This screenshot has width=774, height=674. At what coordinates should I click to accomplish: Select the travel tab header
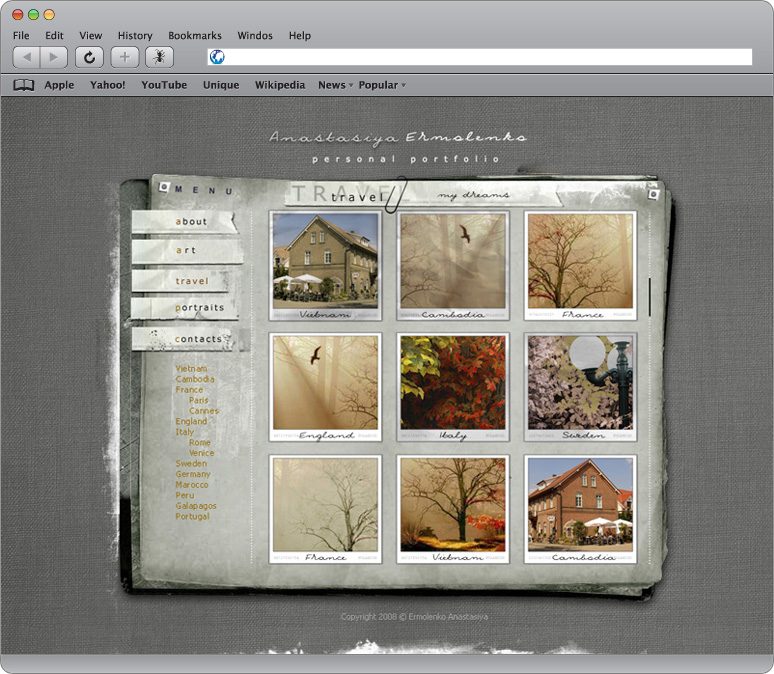click(357, 197)
